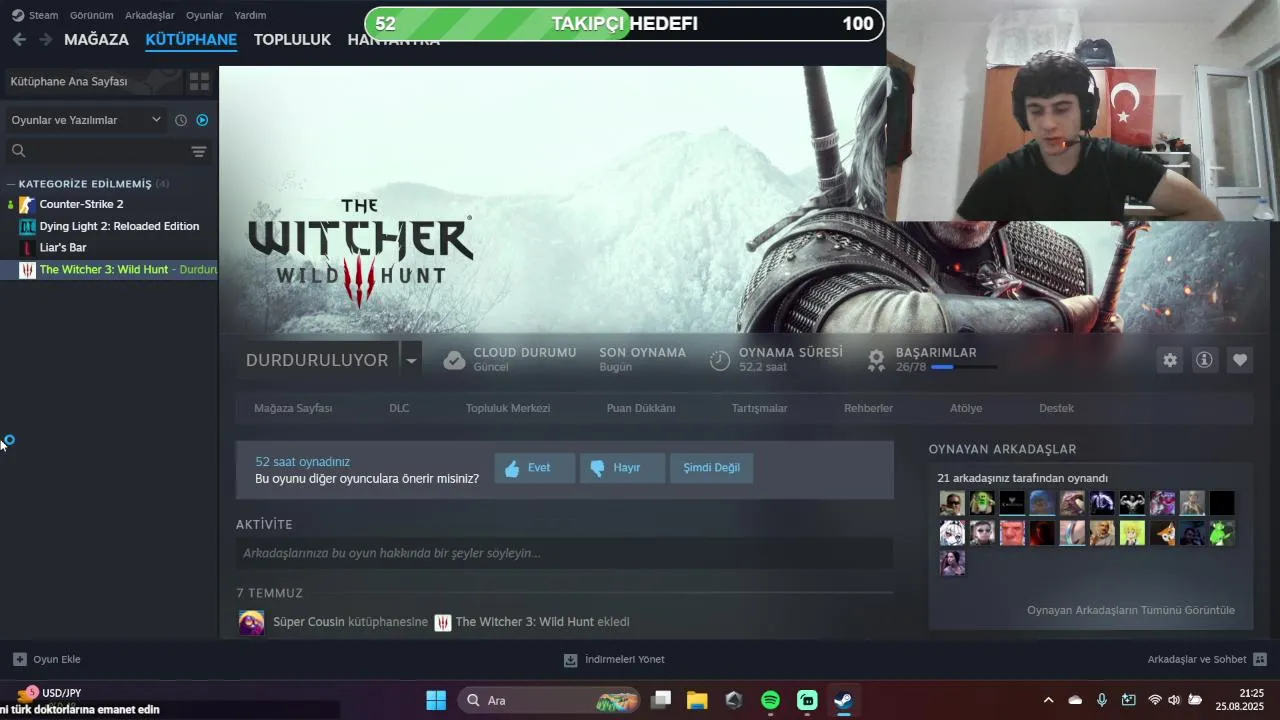This screenshot has height=720, width=1280.
Task: Click the DURDURULUYOR stop button
Action: pos(317,360)
